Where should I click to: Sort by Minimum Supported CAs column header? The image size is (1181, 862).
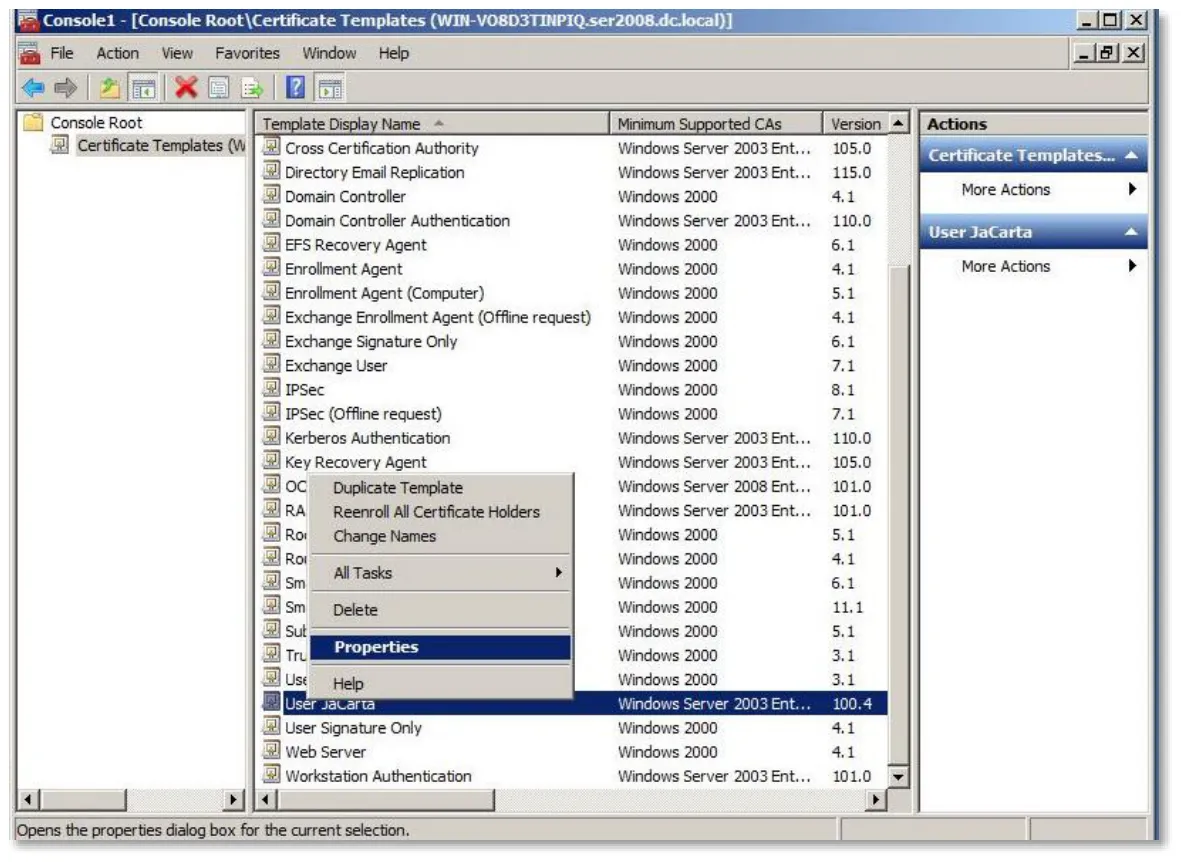click(x=716, y=124)
